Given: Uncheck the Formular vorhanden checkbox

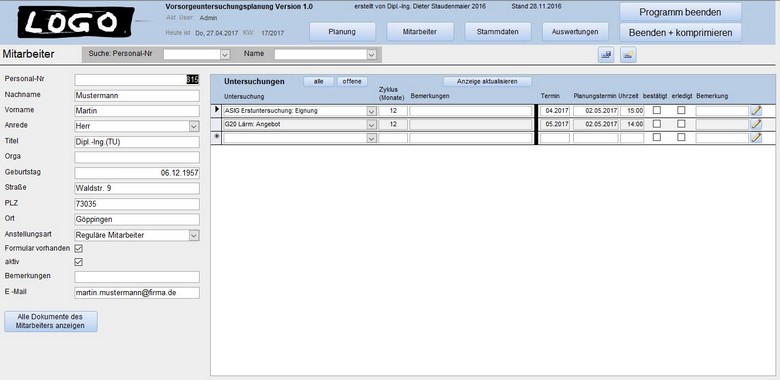Looking at the screenshot, I should [79, 248].
